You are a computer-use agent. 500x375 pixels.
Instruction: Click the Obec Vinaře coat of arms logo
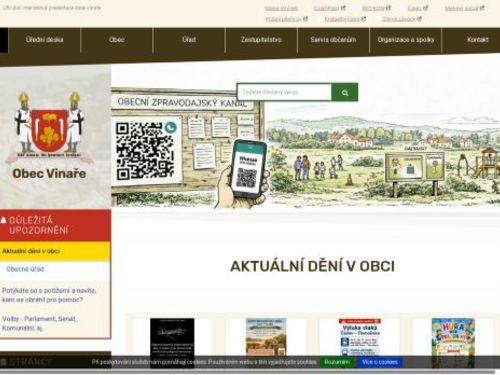[x=49, y=127]
